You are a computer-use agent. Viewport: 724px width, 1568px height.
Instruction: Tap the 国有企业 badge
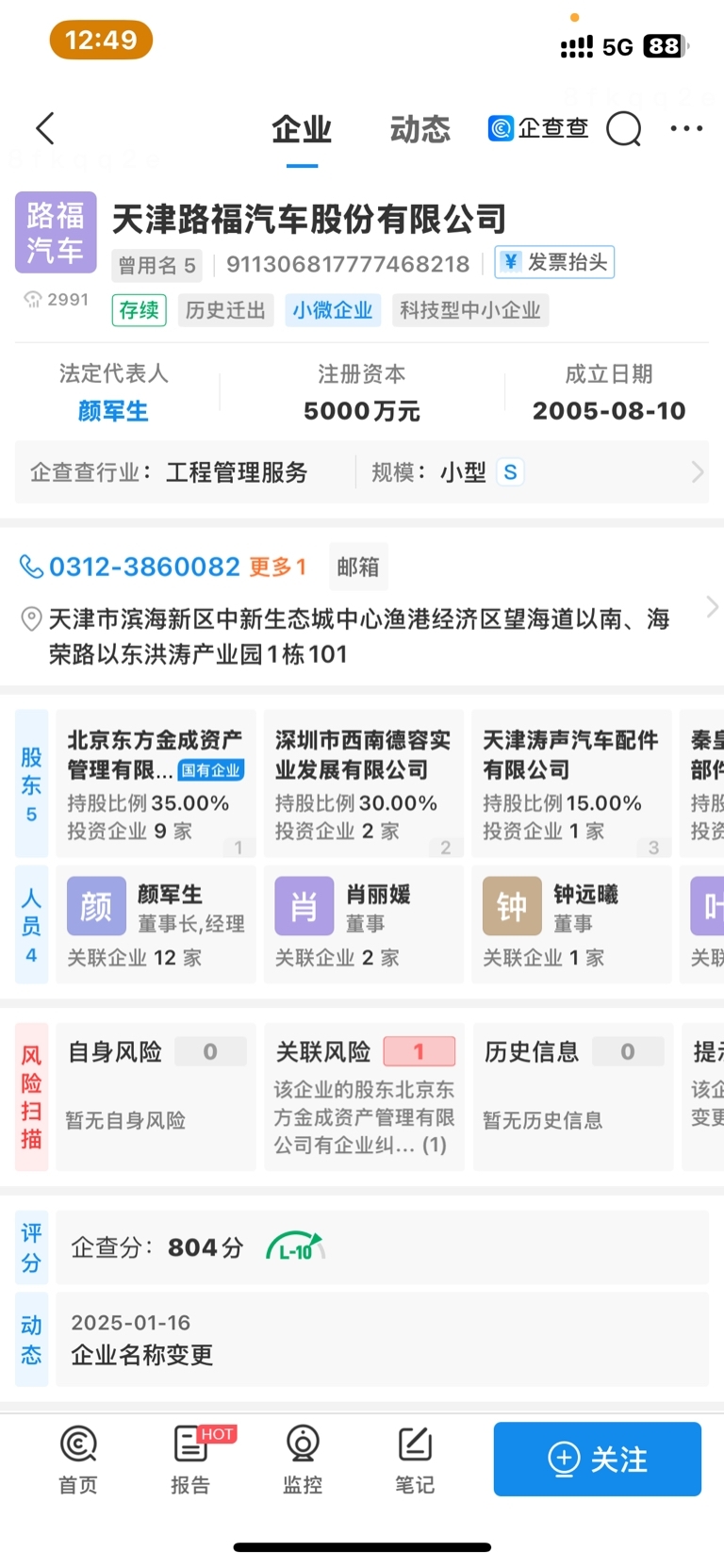pos(211,770)
